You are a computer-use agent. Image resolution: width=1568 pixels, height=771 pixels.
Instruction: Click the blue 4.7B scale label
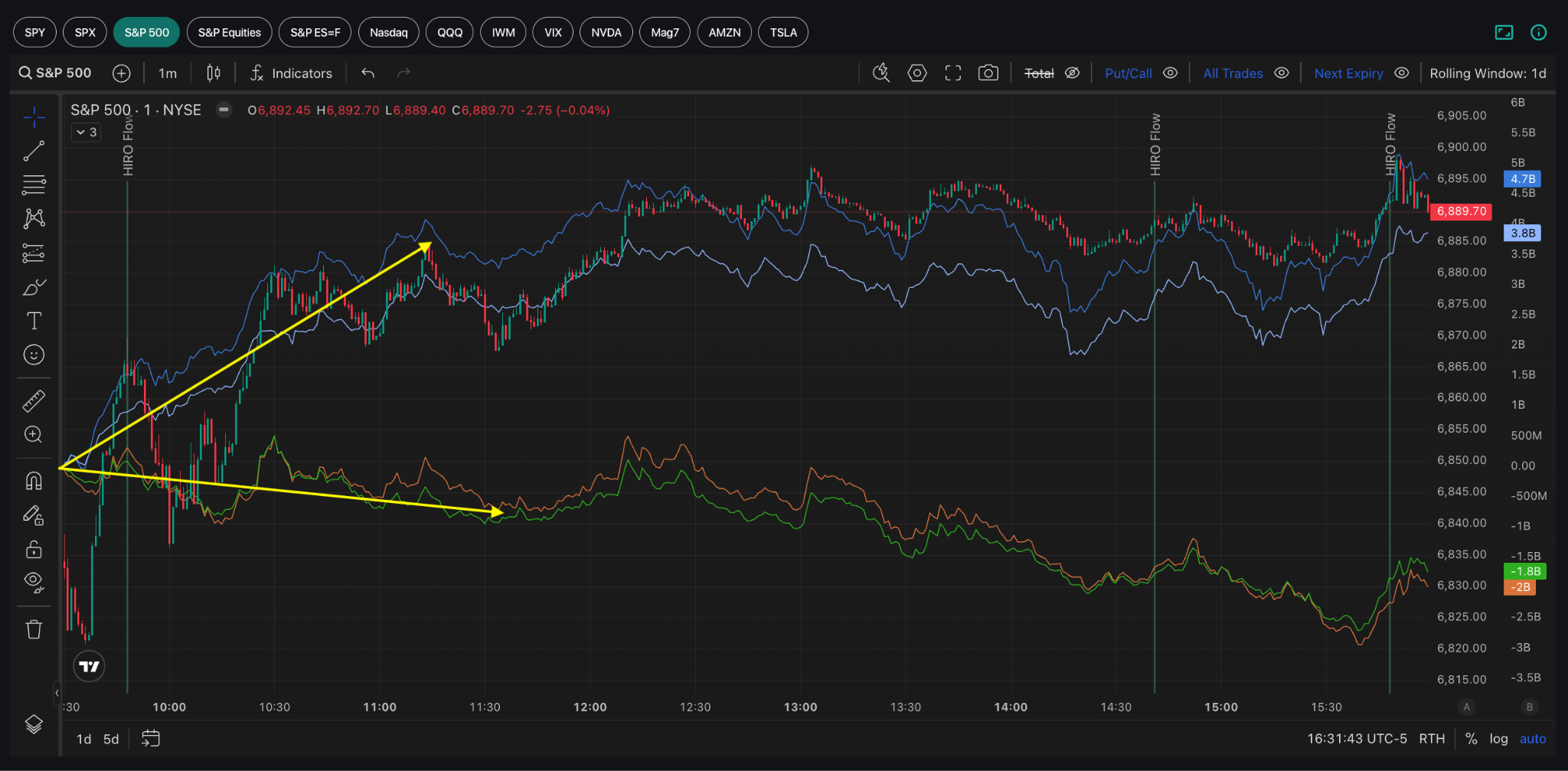tap(1523, 179)
